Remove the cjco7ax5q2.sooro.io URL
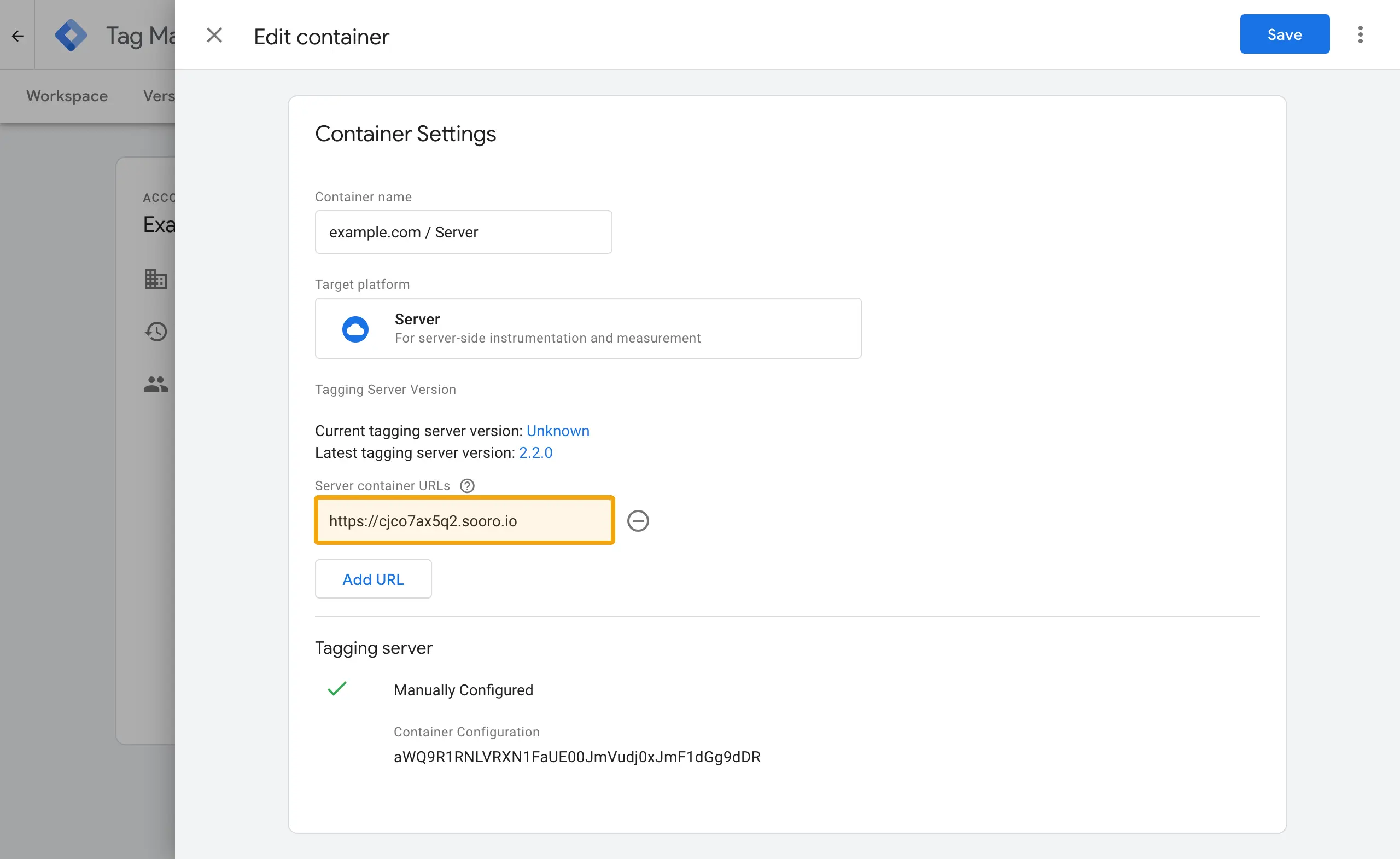 coord(638,521)
